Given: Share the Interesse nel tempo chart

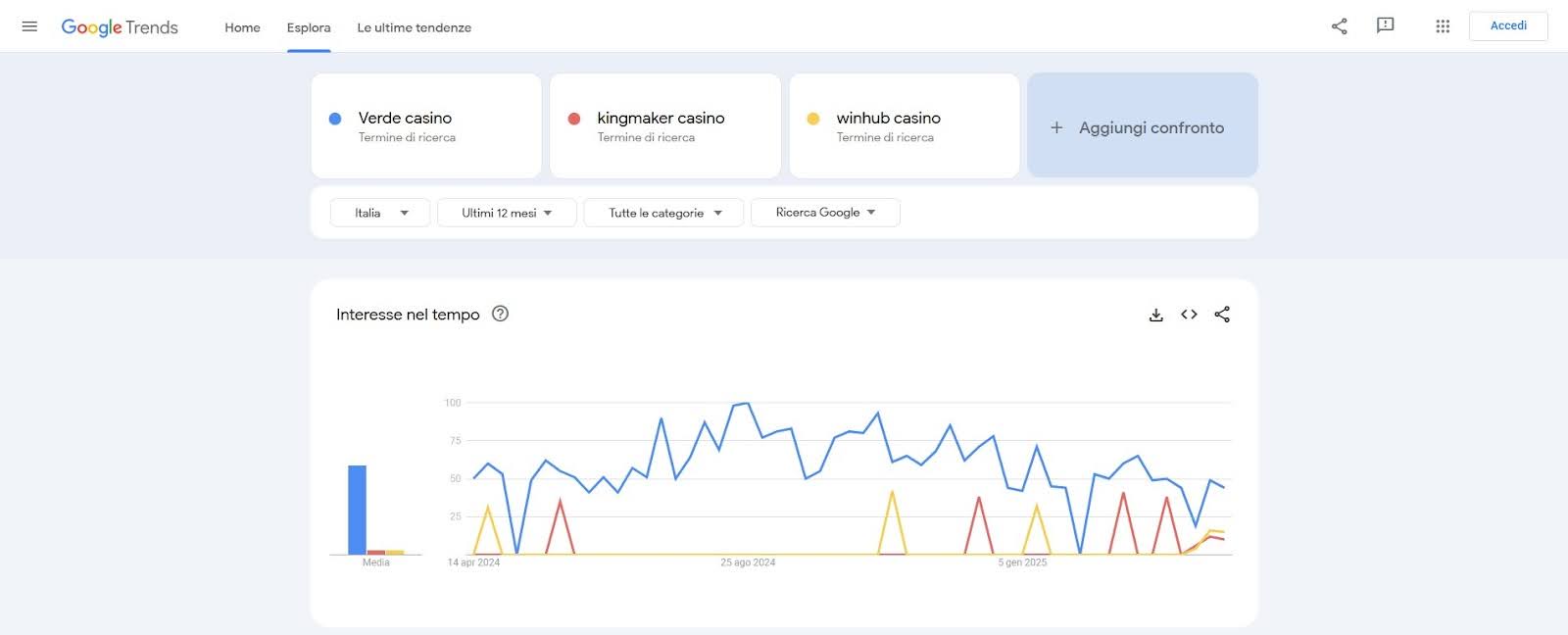Looking at the screenshot, I should pyautogui.click(x=1222, y=315).
